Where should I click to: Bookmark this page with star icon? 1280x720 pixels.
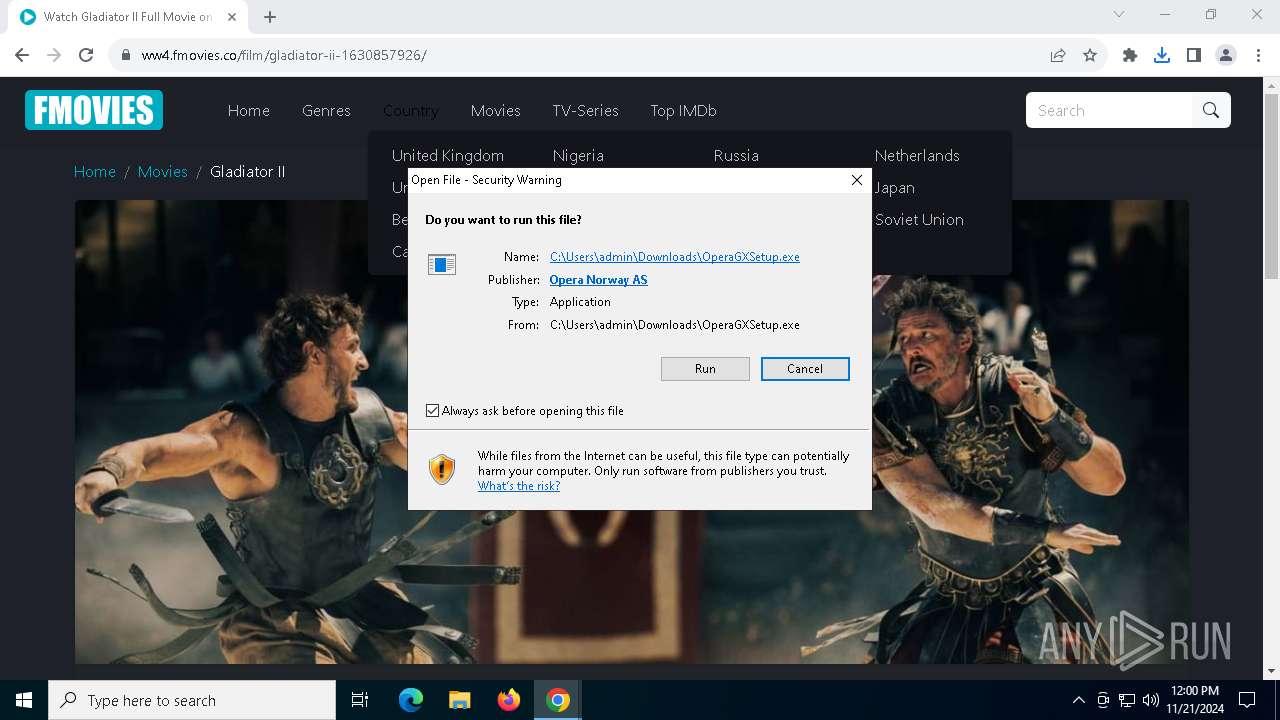[x=1090, y=55]
